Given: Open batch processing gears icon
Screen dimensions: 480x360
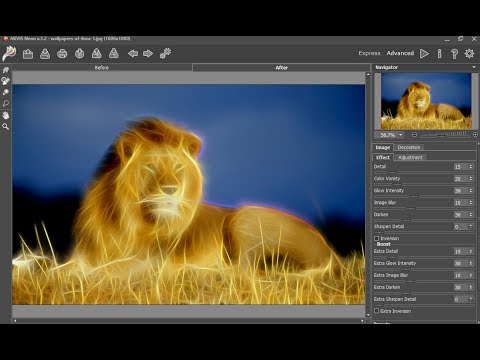Looking at the screenshot, I should click(x=165, y=53).
